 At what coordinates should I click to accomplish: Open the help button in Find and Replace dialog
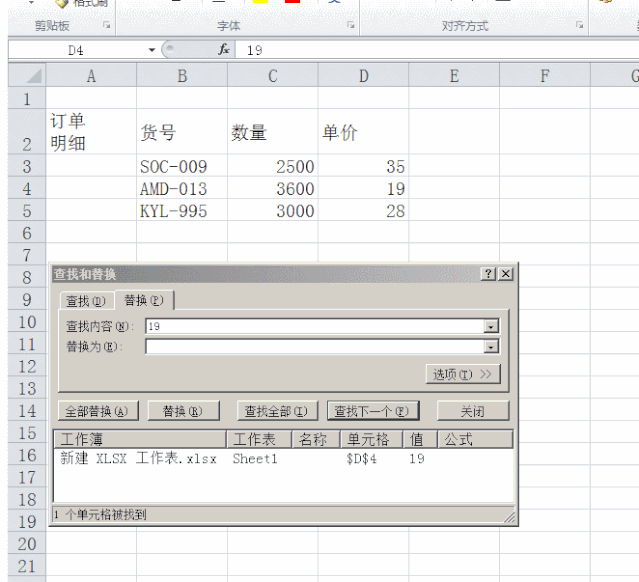488,274
